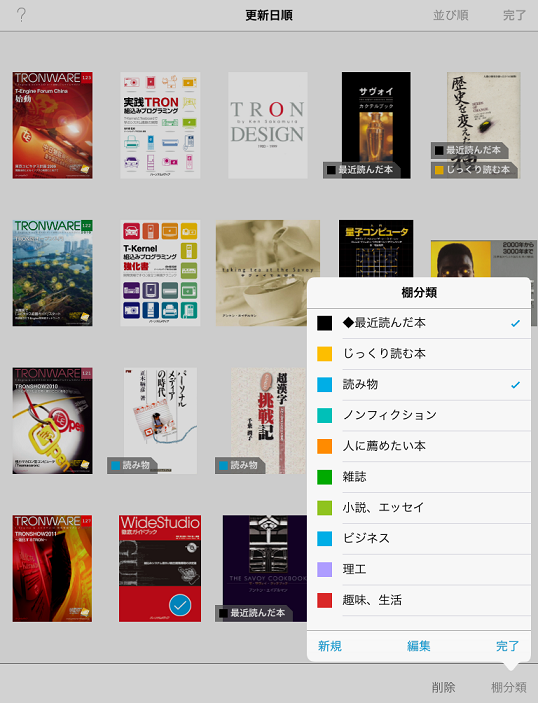
Task: Tap 完了 in the top bar
Action: [x=514, y=15]
